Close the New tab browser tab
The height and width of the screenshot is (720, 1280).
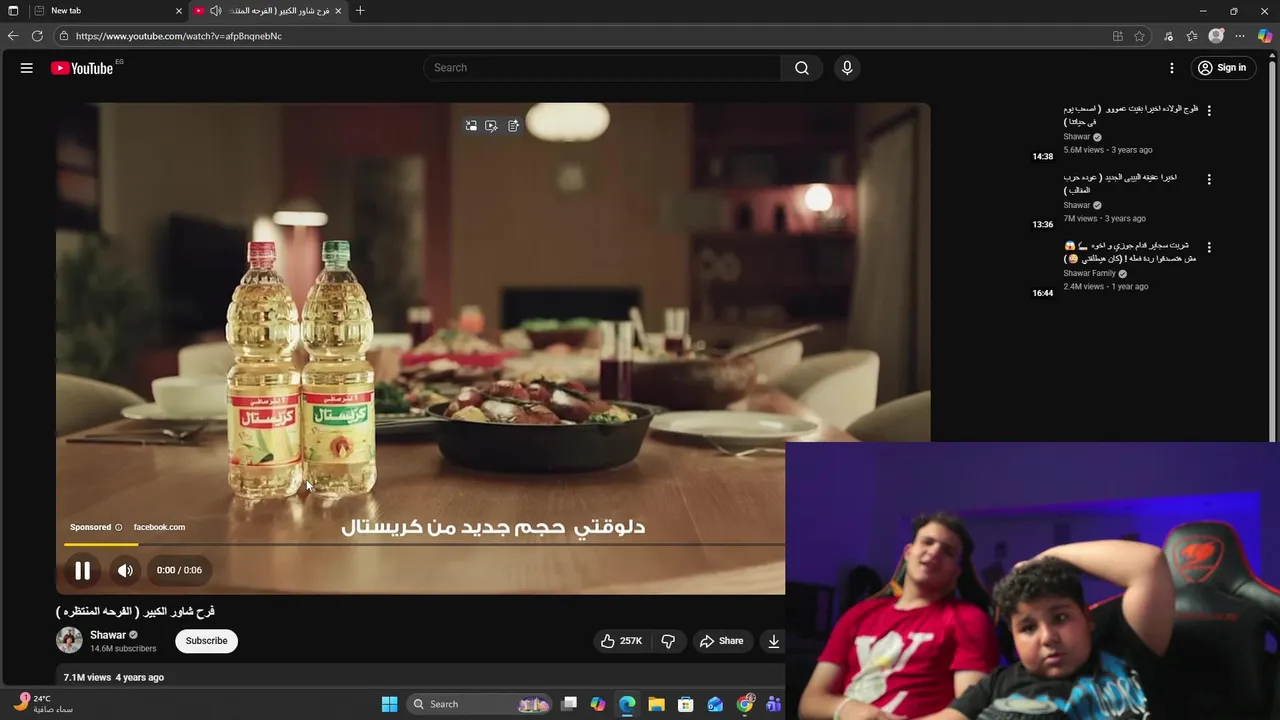pos(179,11)
